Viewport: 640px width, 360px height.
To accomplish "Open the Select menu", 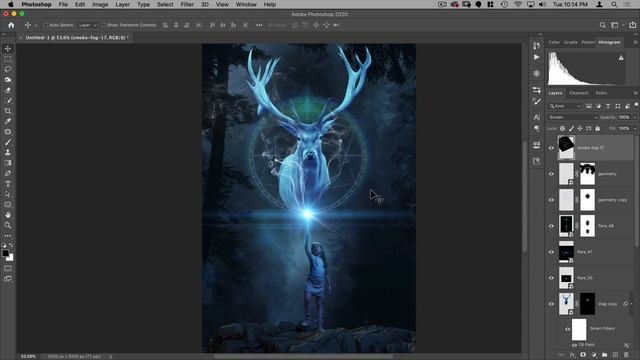I will pyautogui.click(x=165, y=4).
